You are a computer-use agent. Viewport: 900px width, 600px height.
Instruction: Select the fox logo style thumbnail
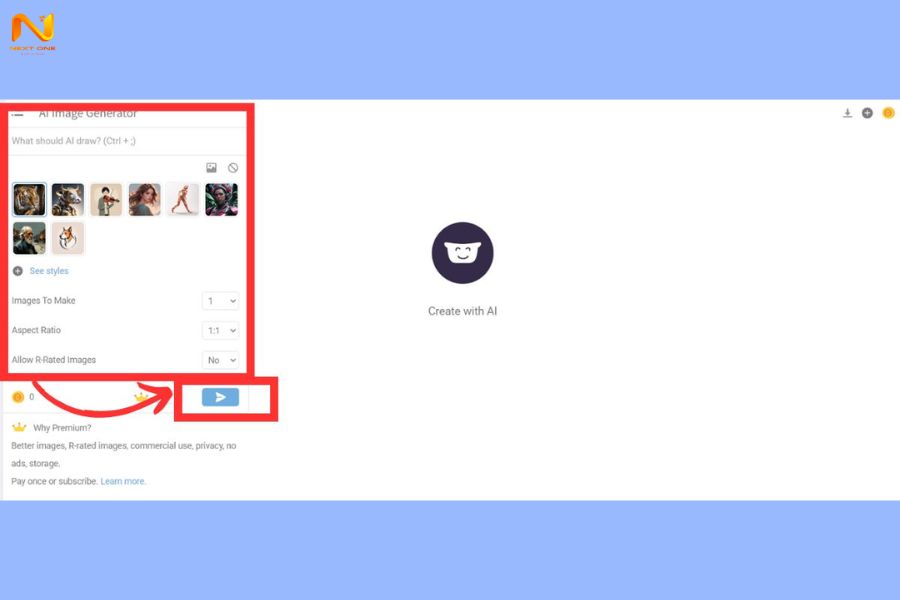click(x=68, y=238)
